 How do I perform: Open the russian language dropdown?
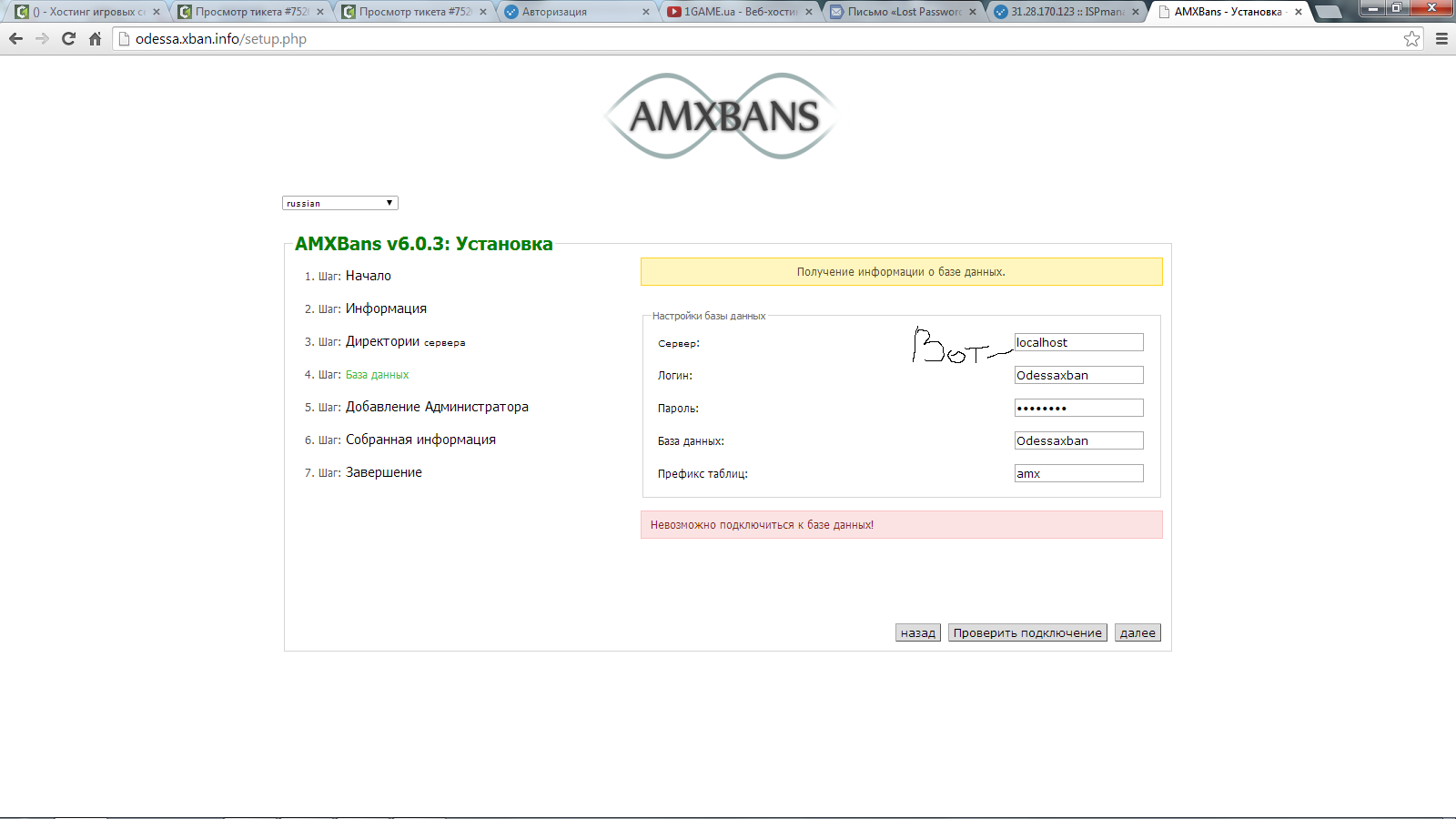340,203
